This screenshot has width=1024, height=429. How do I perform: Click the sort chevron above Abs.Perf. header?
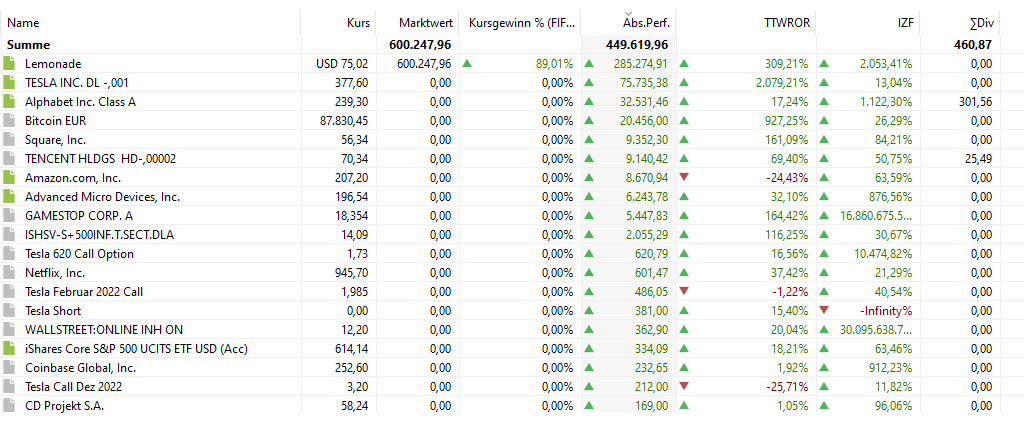629,14
